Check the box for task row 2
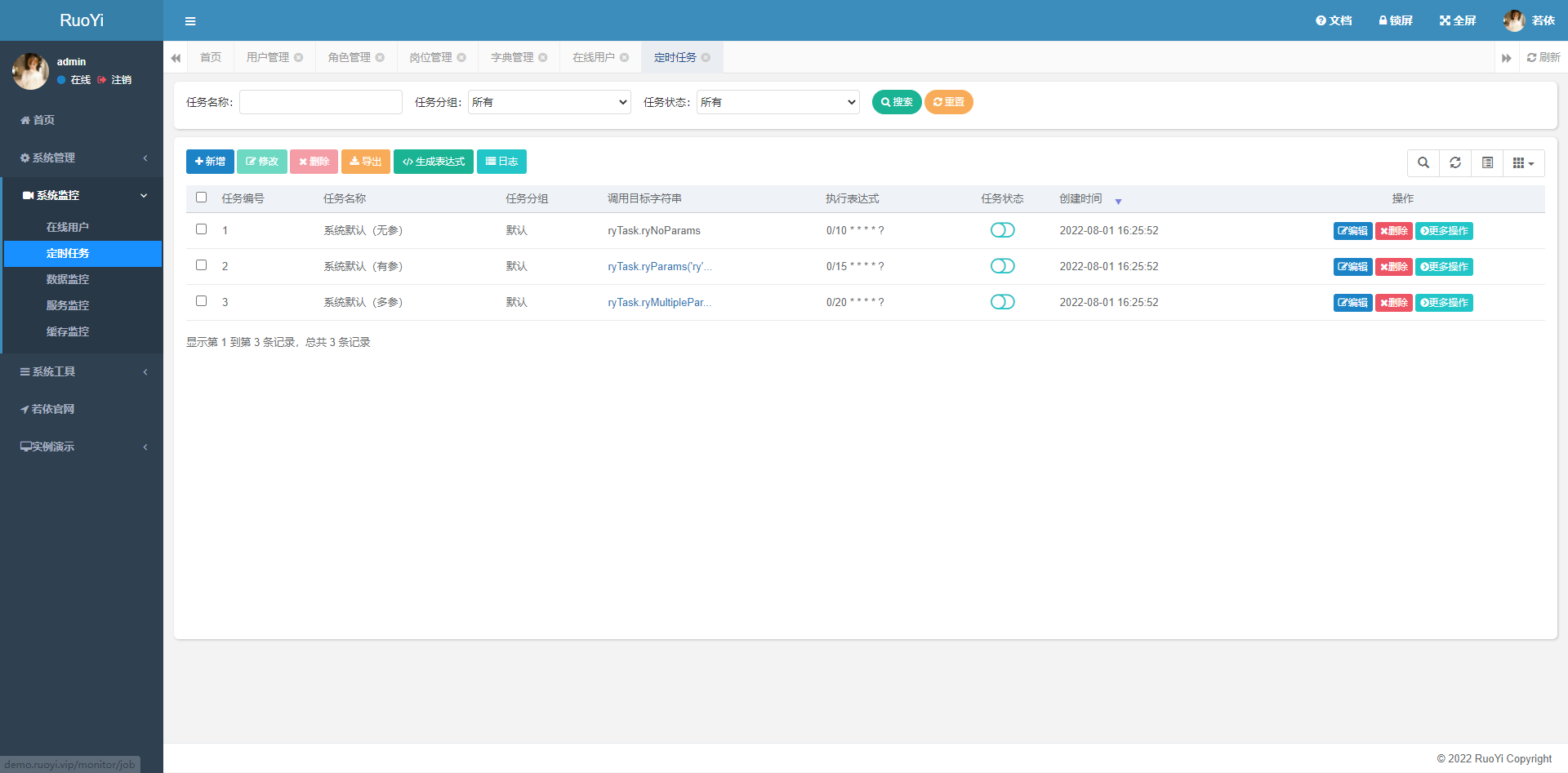 pyautogui.click(x=202, y=265)
